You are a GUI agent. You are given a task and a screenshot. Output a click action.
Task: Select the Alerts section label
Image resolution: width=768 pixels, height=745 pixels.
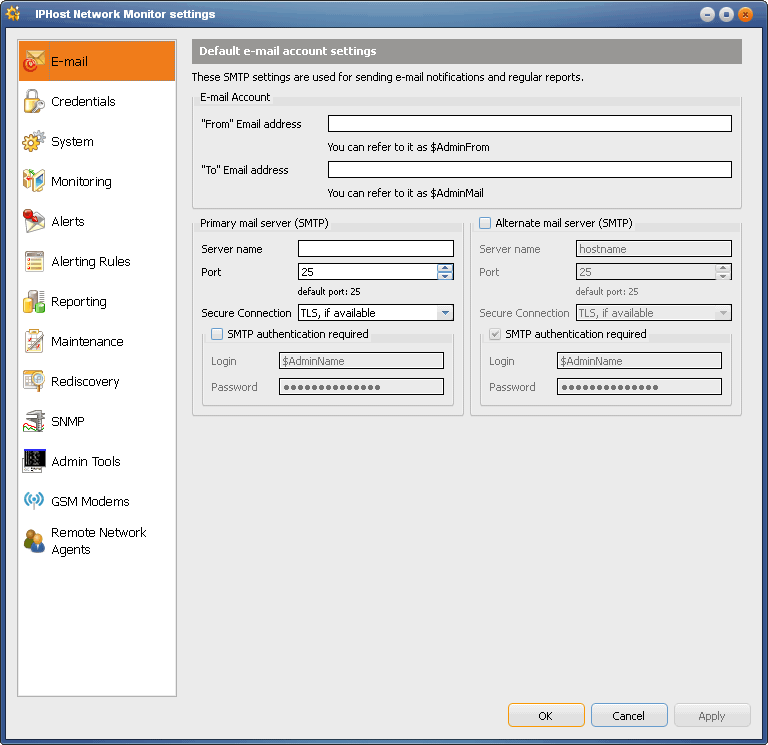(x=68, y=221)
